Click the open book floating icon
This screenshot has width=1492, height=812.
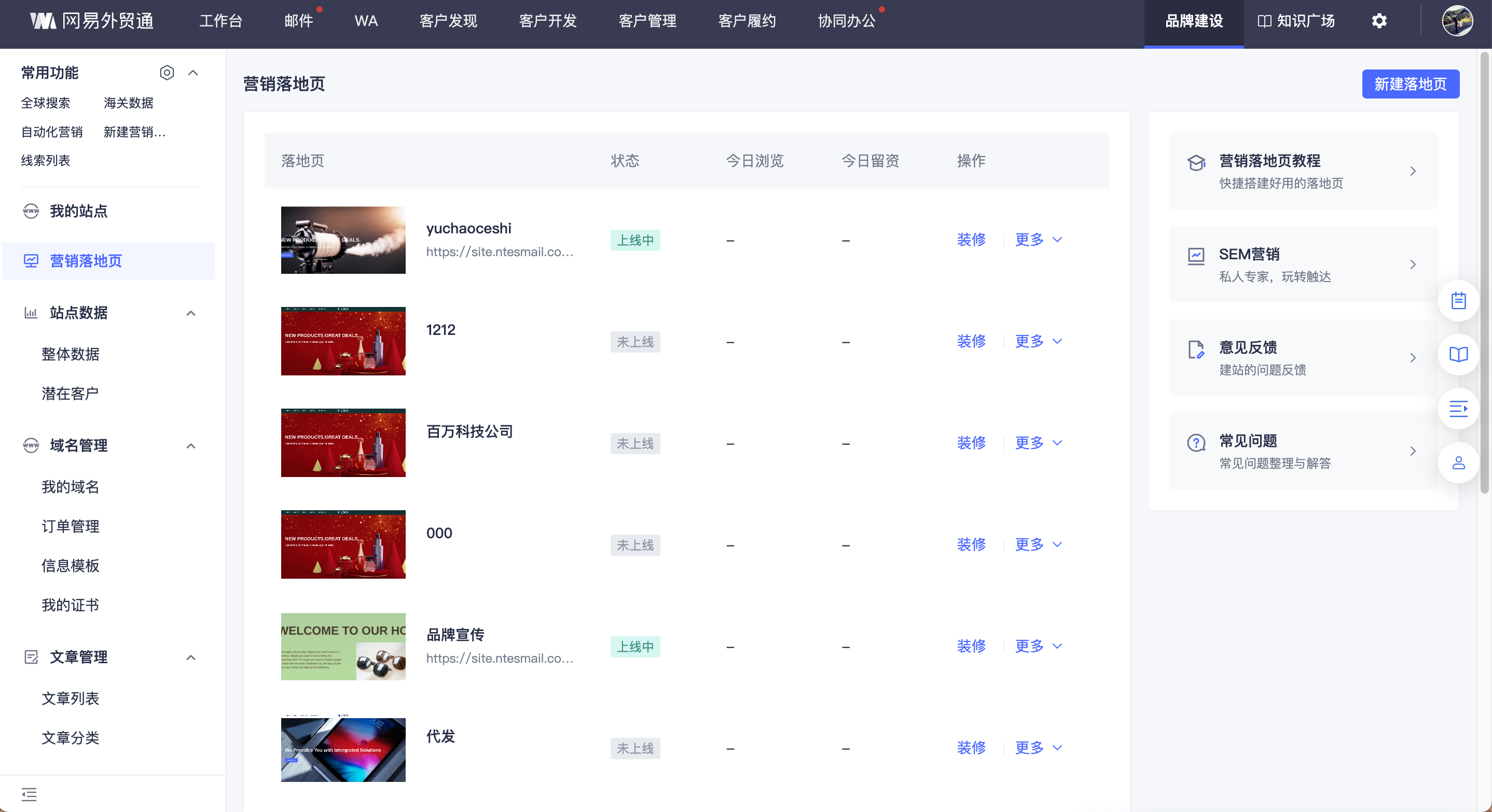1458,354
